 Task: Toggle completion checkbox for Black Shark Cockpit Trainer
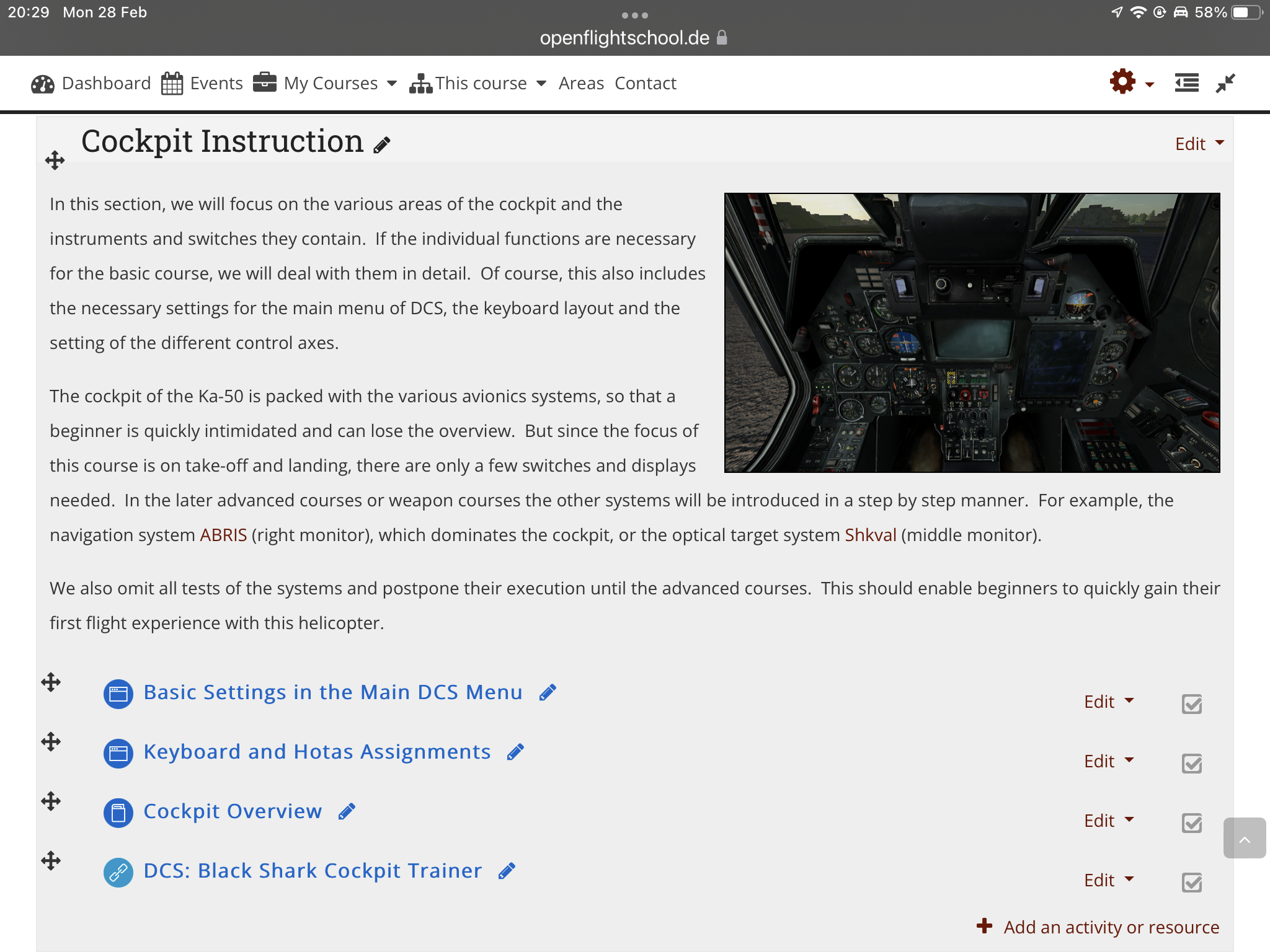pos(1191,882)
